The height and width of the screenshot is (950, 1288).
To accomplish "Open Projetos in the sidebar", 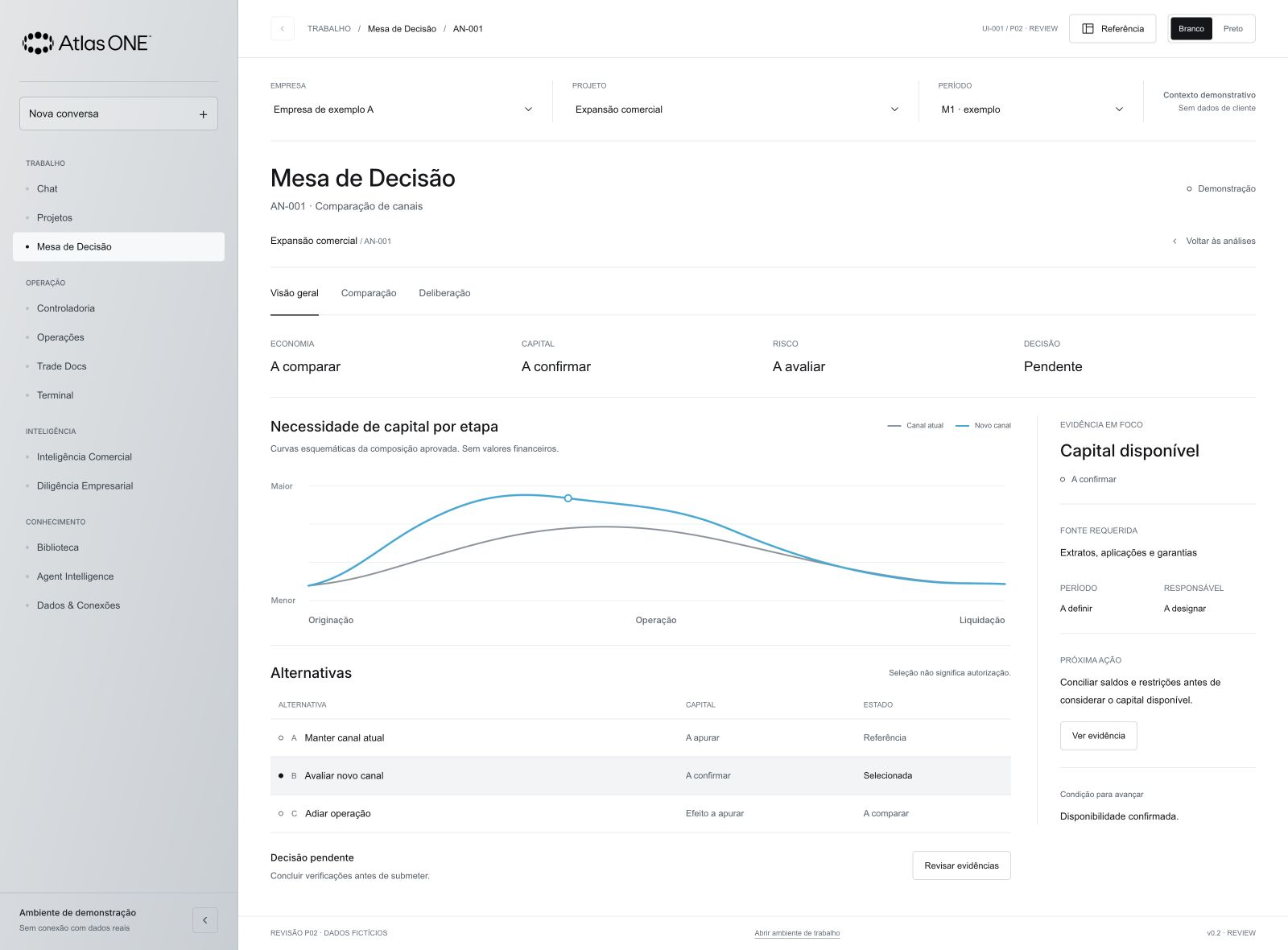I will tap(118, 217).
